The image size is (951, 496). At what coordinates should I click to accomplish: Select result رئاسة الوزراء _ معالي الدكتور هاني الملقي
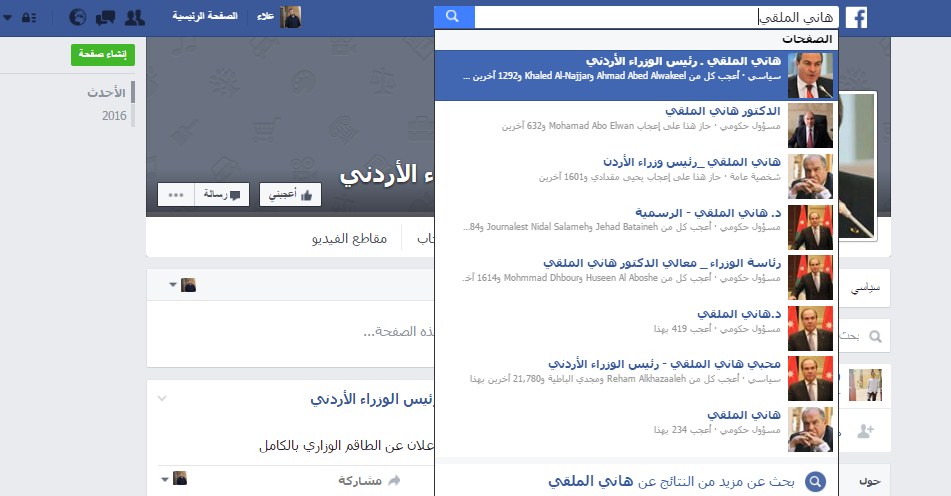click(636, 278)
